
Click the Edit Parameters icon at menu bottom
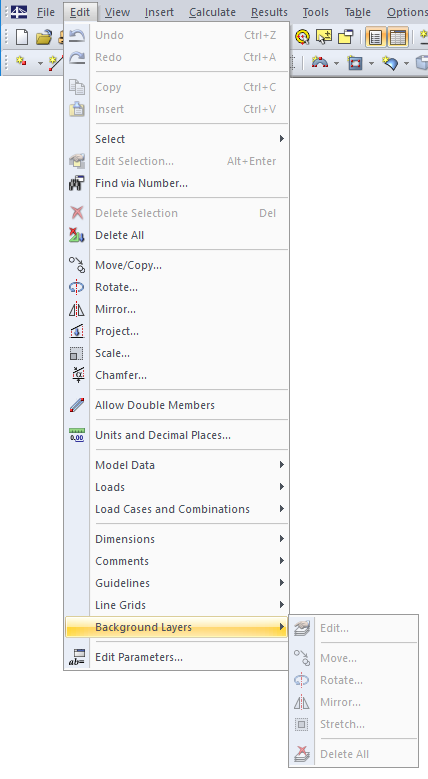coord(77,657)
